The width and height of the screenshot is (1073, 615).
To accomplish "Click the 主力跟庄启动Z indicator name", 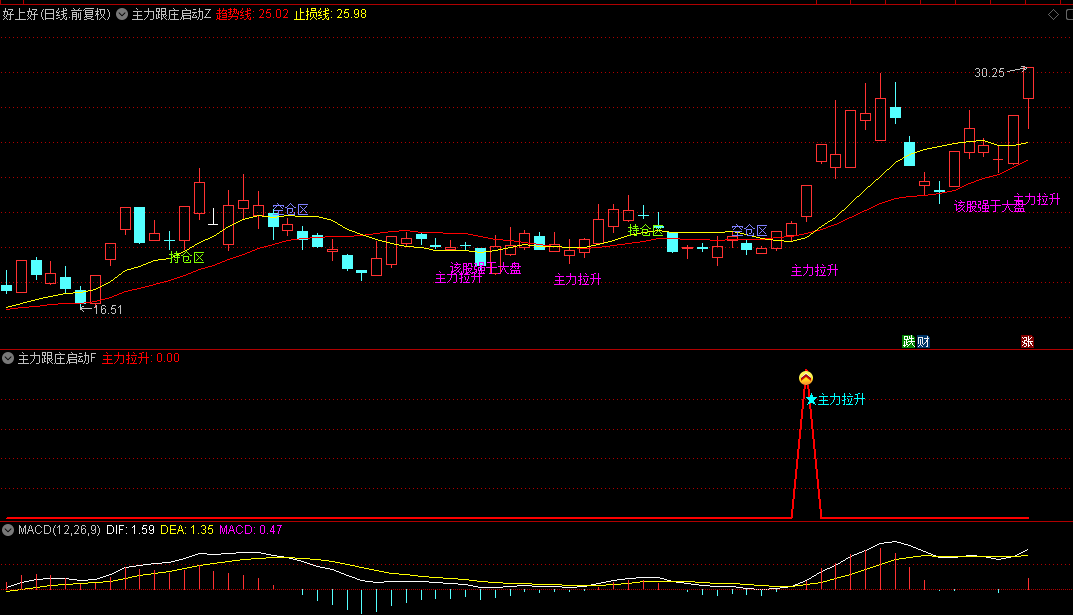I will pyautogui.click(x=171, y=14).
